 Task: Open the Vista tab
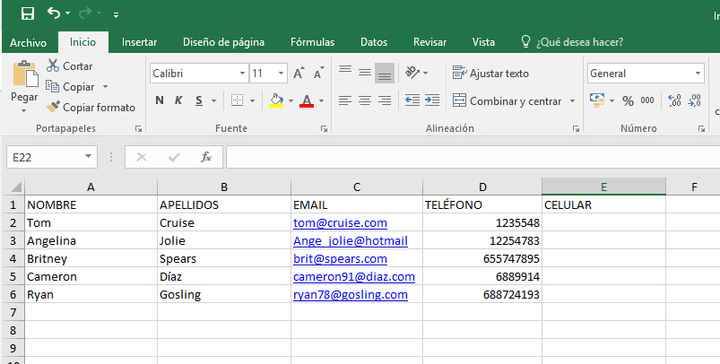pos(483,42)
